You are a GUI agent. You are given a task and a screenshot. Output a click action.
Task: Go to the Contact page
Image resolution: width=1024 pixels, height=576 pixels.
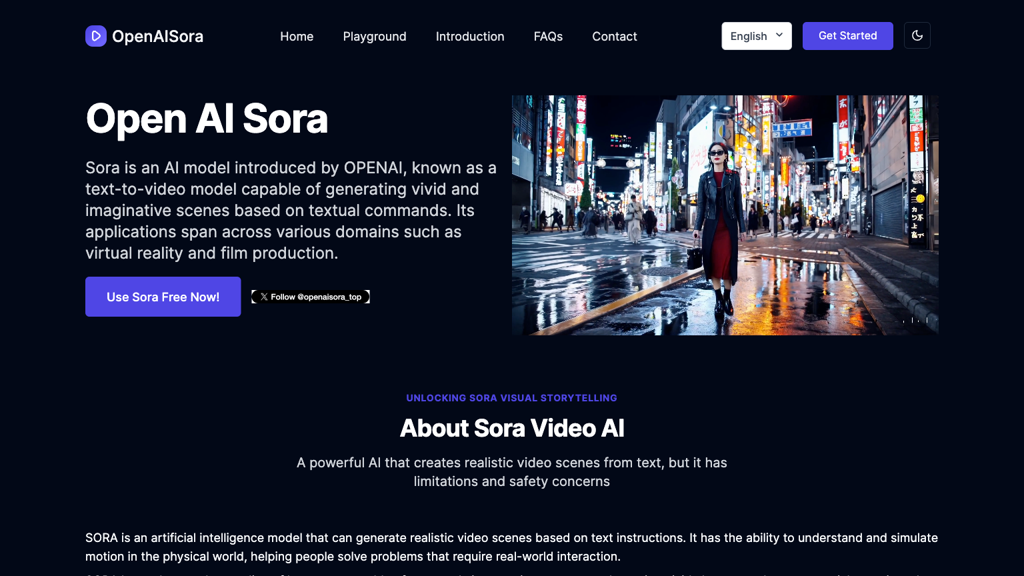tap(614, 36)
